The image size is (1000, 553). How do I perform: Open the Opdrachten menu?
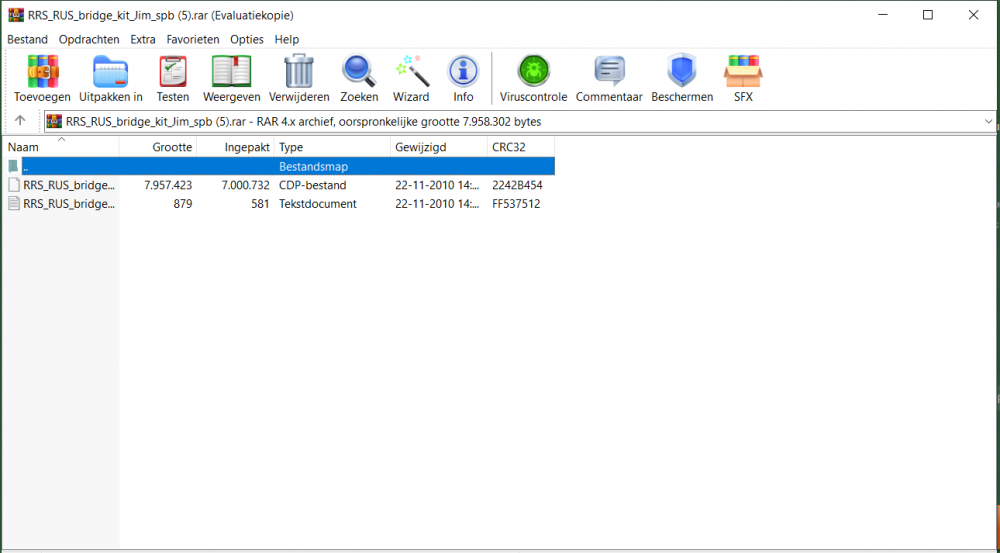click(x=88, y=39)
